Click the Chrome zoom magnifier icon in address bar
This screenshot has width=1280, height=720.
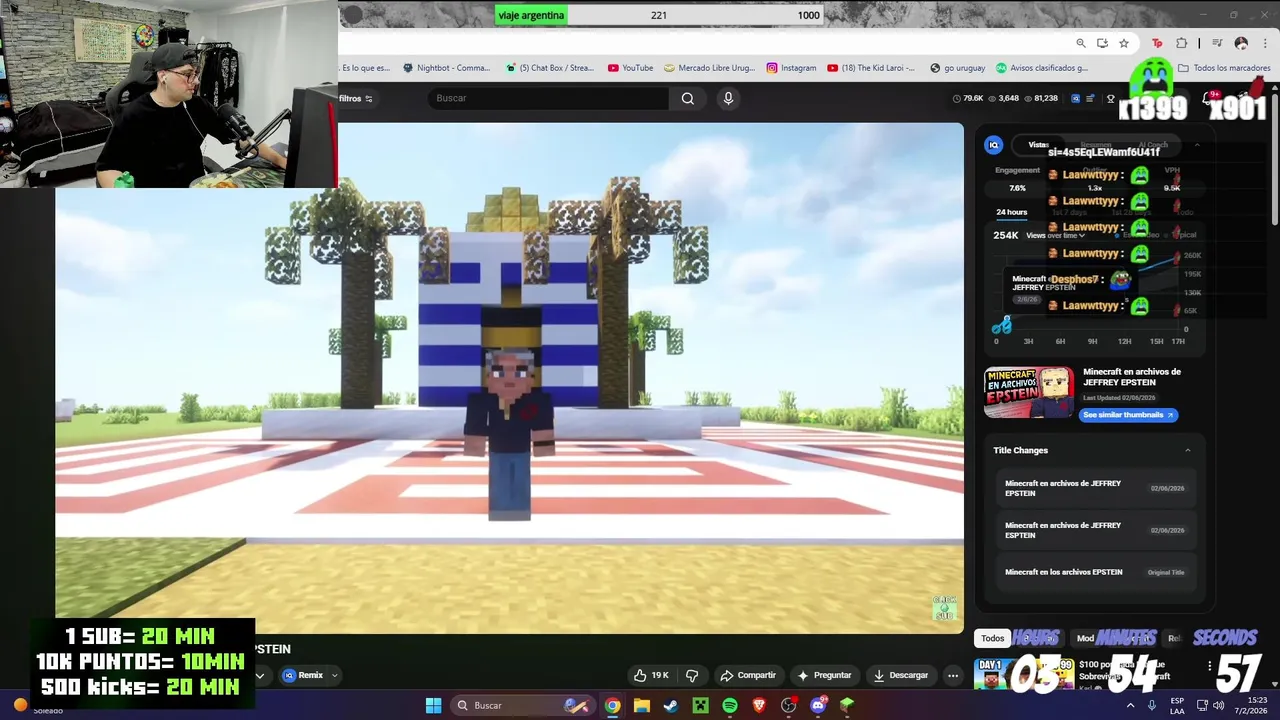pos(1081,43)
